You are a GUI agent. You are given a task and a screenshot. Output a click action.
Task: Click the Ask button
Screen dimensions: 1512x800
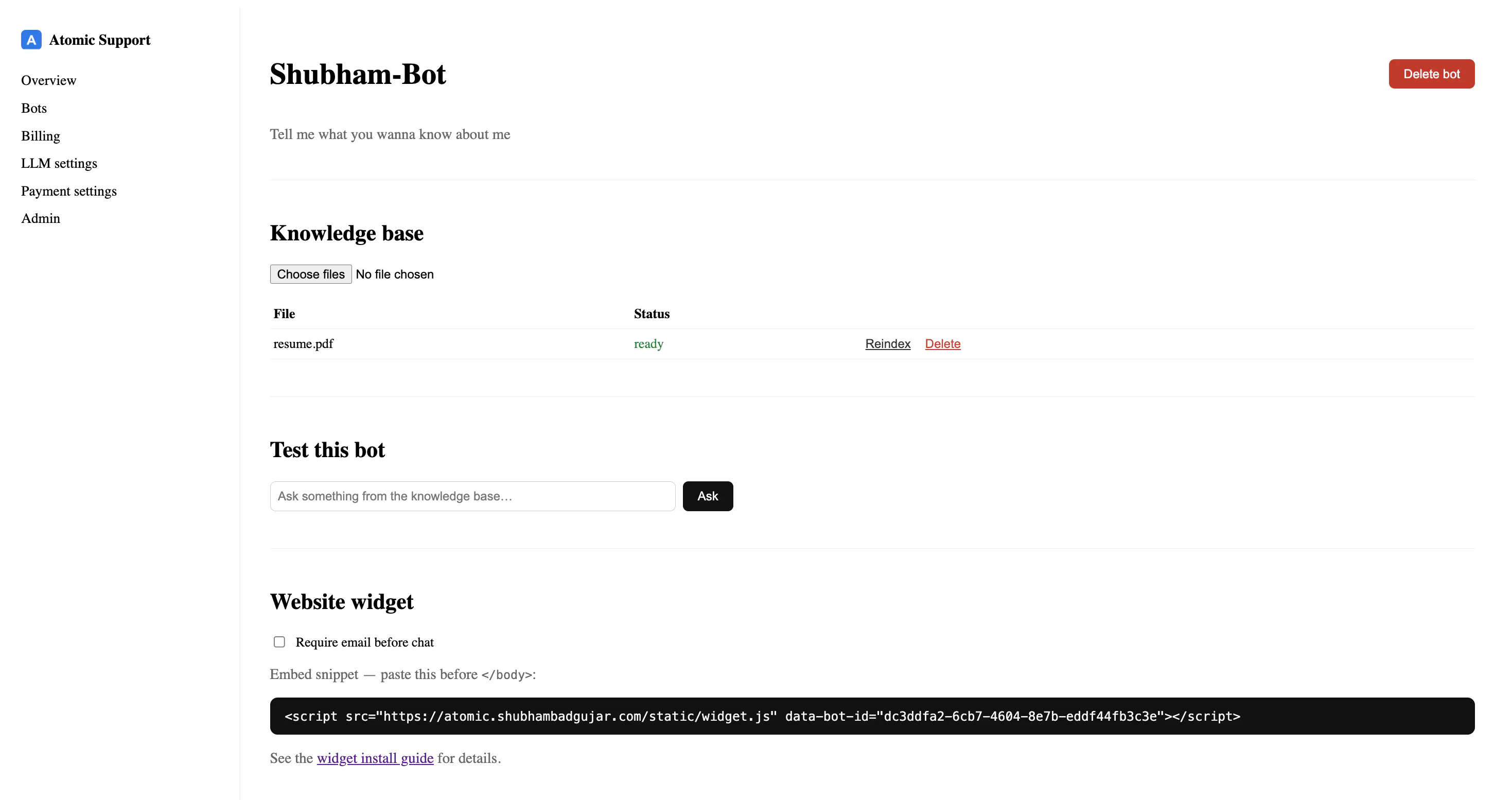[707, 496]
